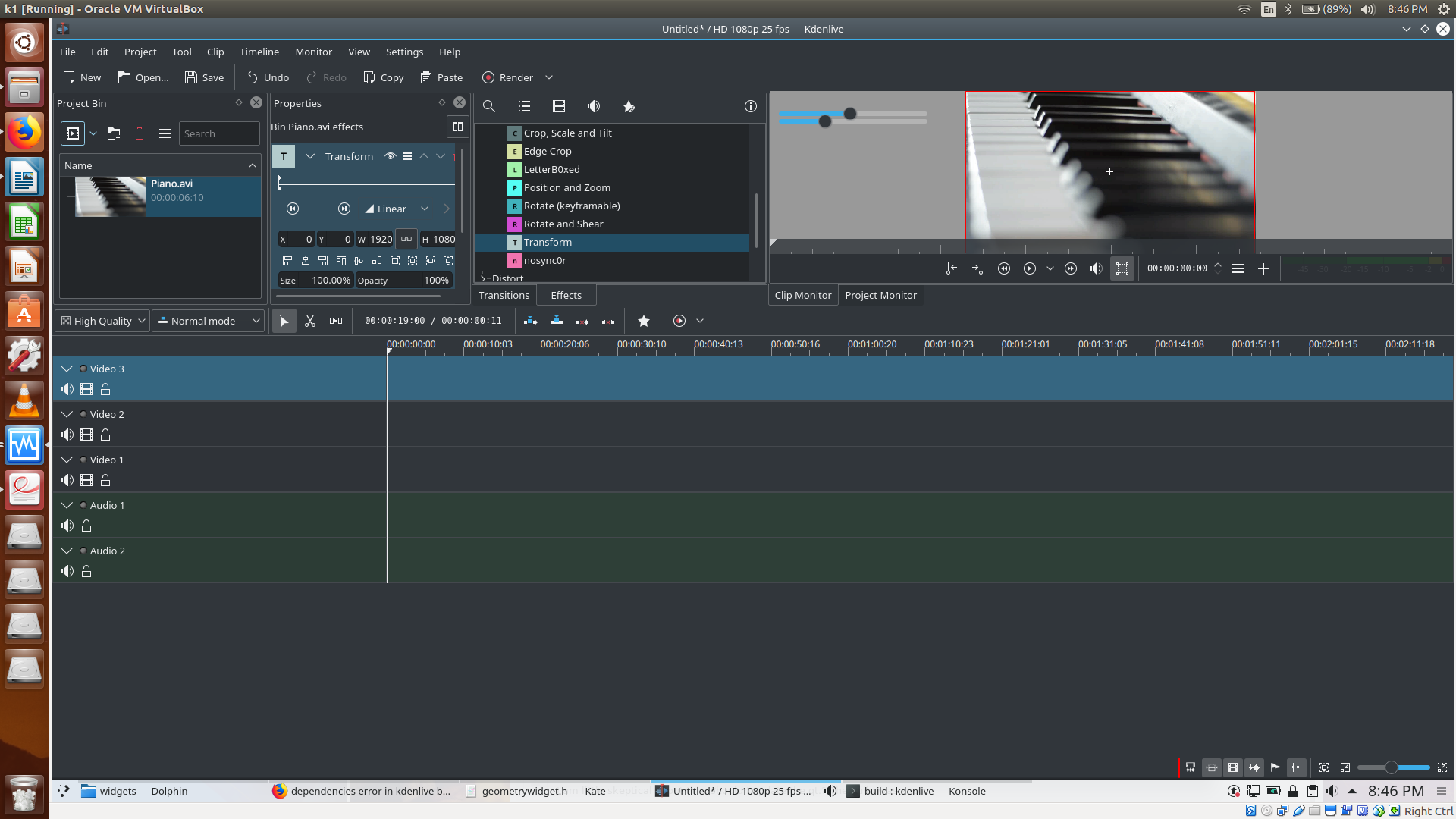Show audio effects category icon
Viewport: 1456px width, 819px height.
tap(594, 106)
